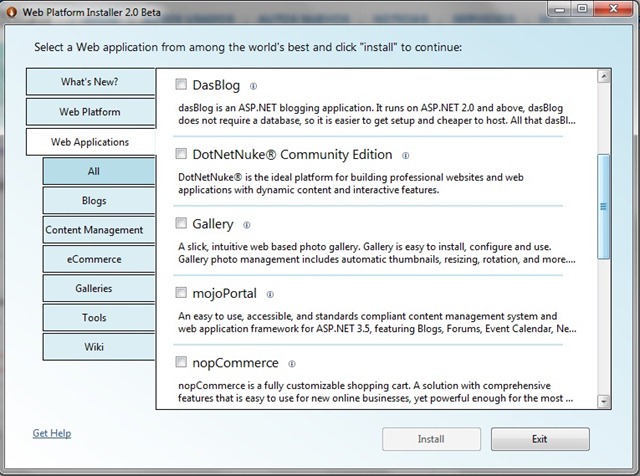Open the What's New? tab
This screenshot has width=640, height=476.
pyautogui.click(x=90, y=82)
